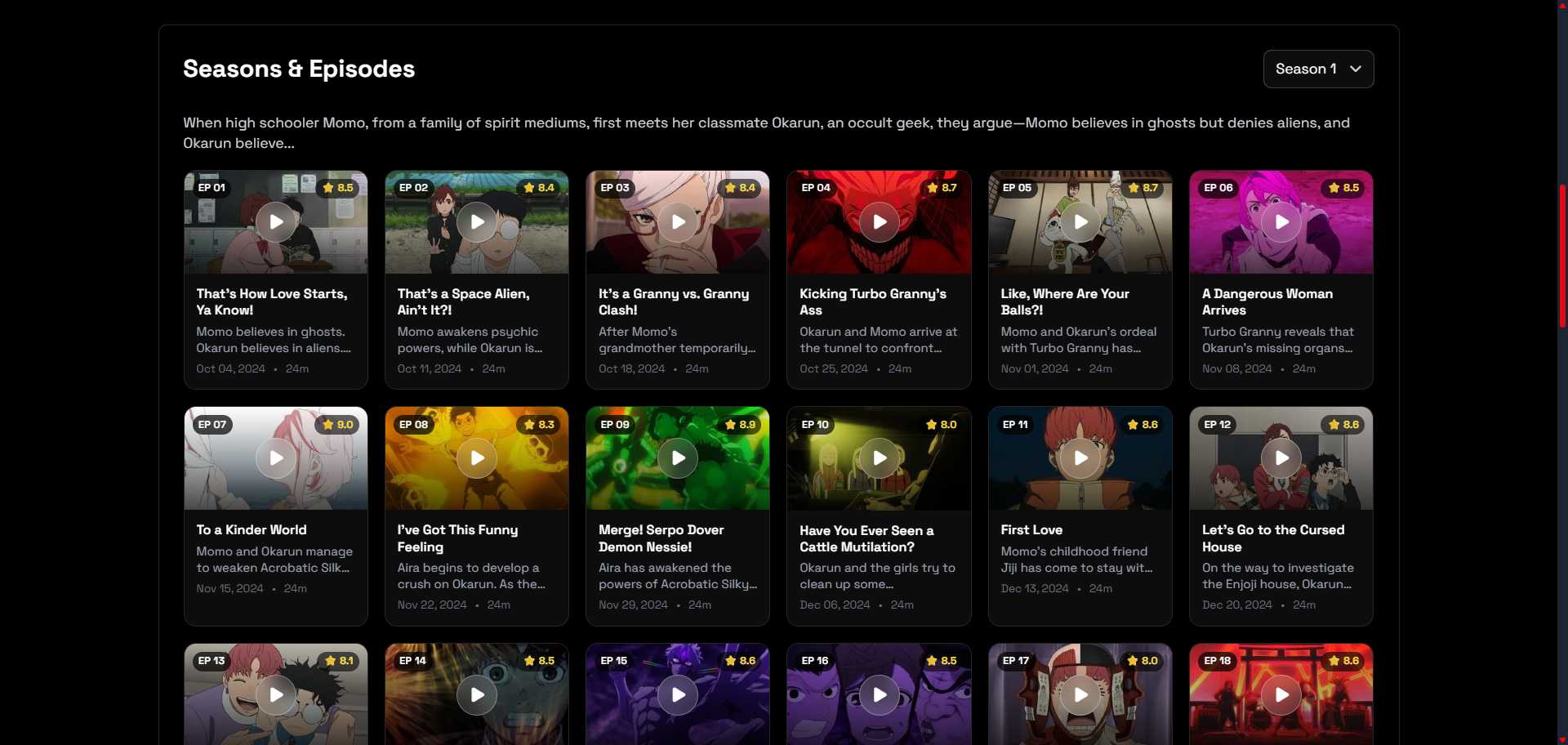Play episode 6 "A Dangerous Woman Arrives"
The height and width of the screenshot is (745, 1568).
coord(1281,221)
